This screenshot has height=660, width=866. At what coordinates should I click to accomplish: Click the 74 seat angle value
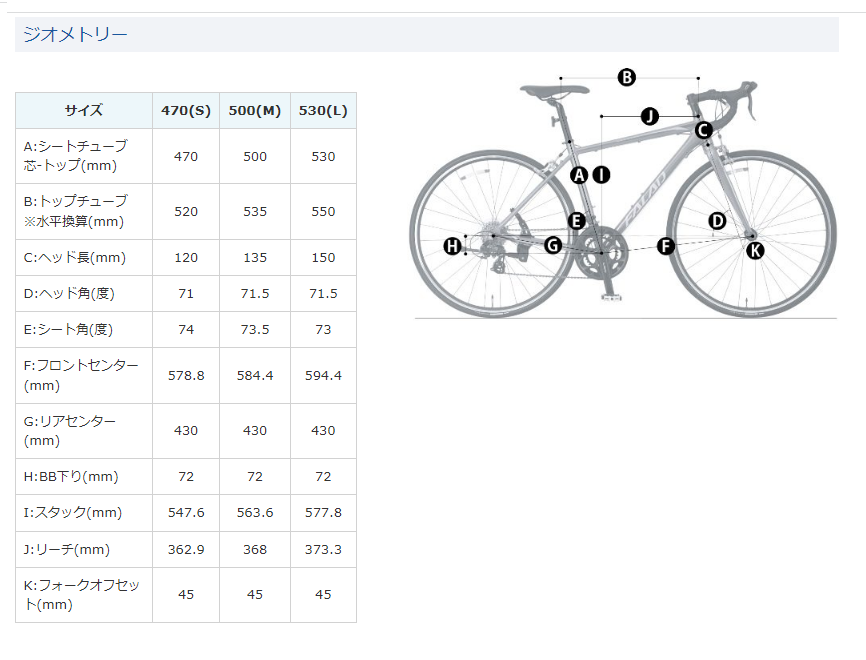tap(186, 329)
